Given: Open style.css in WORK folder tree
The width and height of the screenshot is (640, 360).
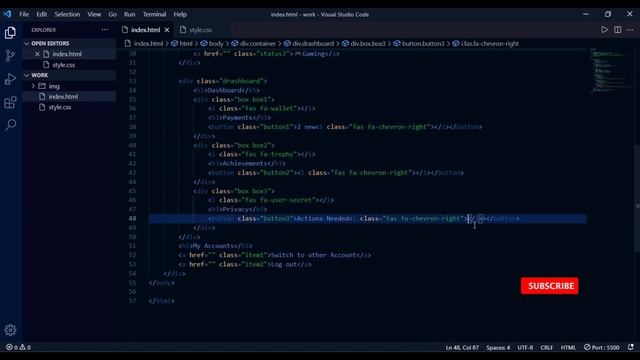Looking at the screenshot, I should [60, 107].
